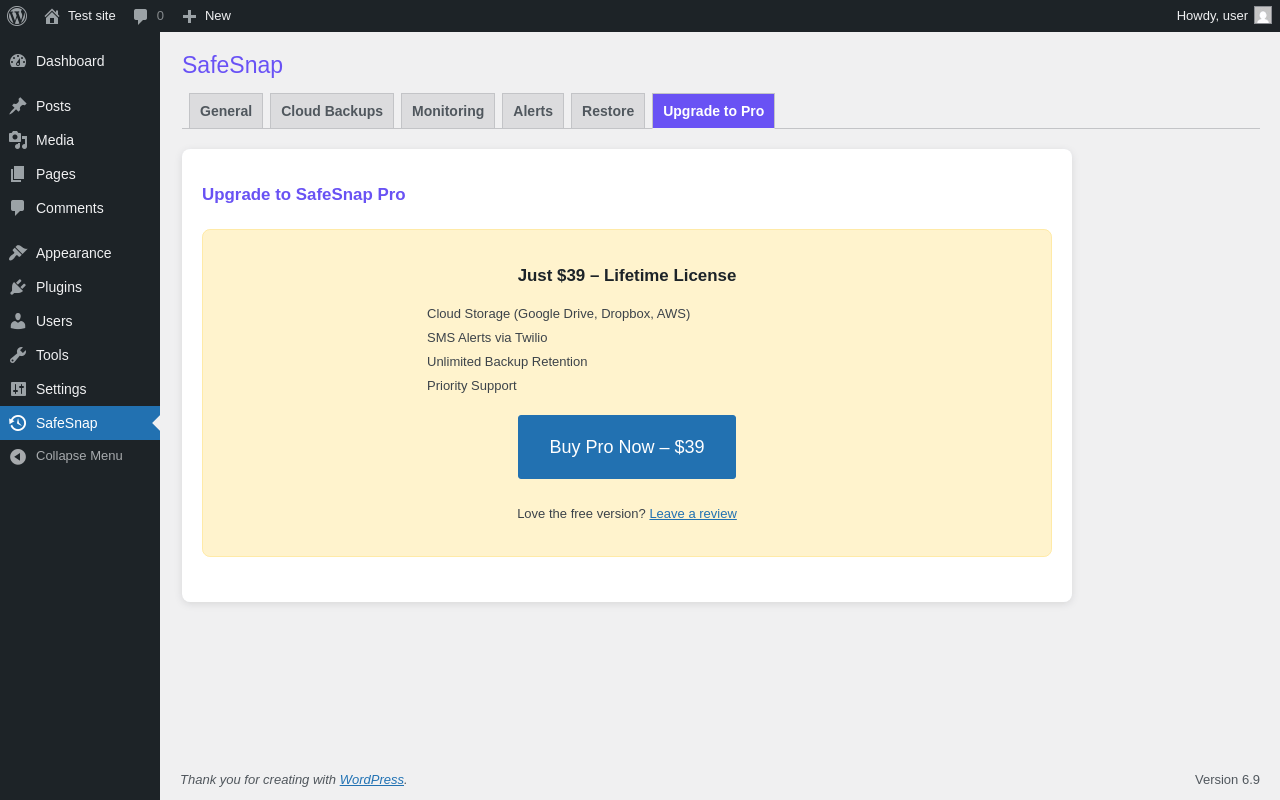Click the Priority Support line

[x=472, y=386]
